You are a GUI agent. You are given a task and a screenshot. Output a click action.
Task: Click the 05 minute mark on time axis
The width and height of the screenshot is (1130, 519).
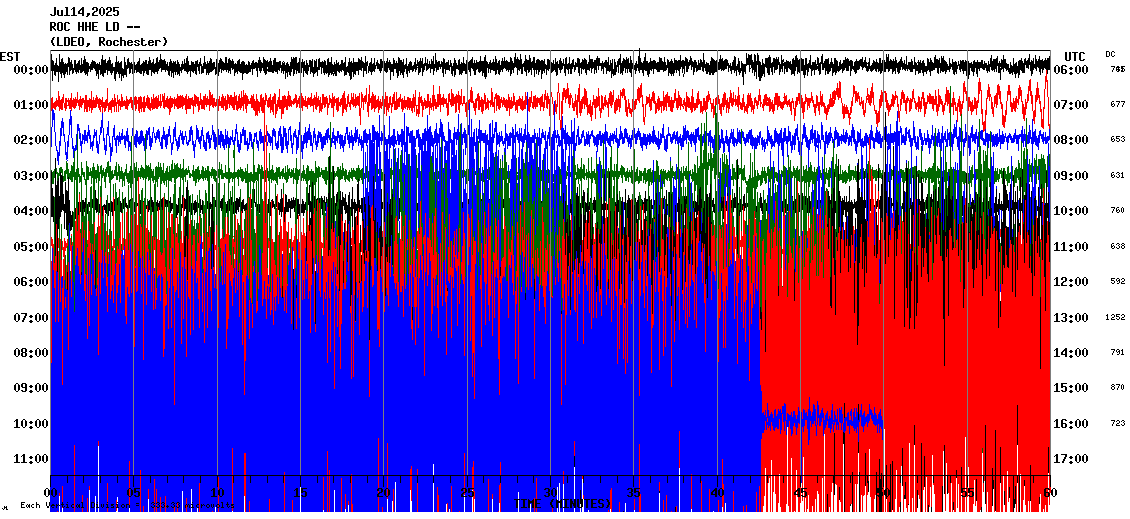pyautogui.click(x=134, y=493)
